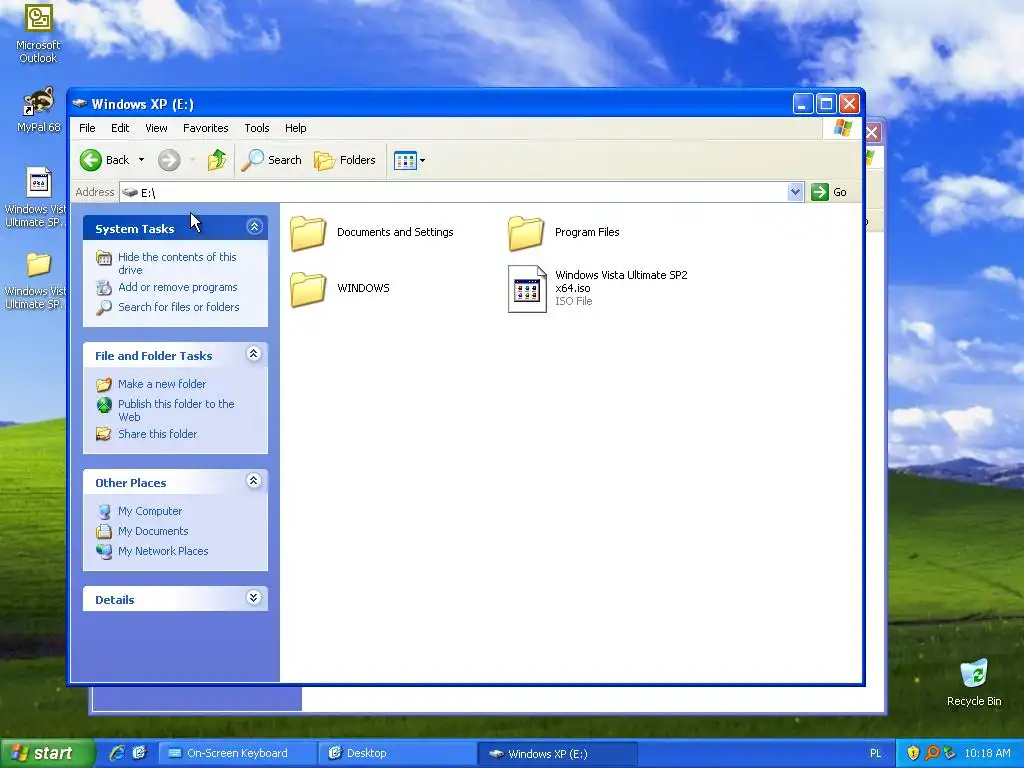Close the background window behind Explorer

872,133
